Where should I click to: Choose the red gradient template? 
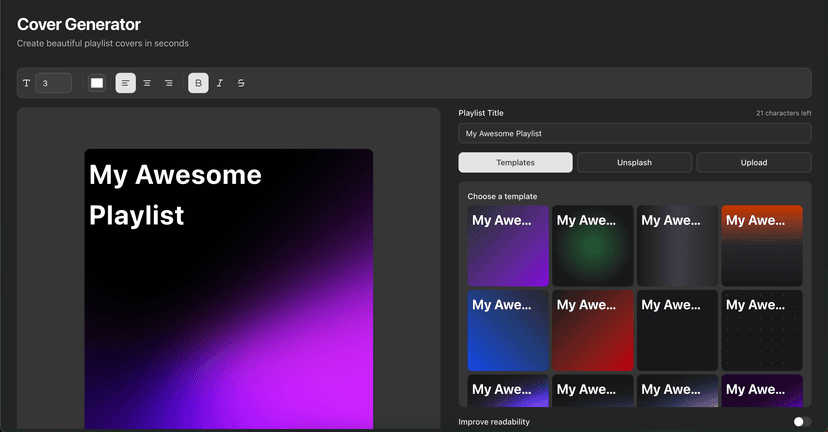click(x=593, y=330)
